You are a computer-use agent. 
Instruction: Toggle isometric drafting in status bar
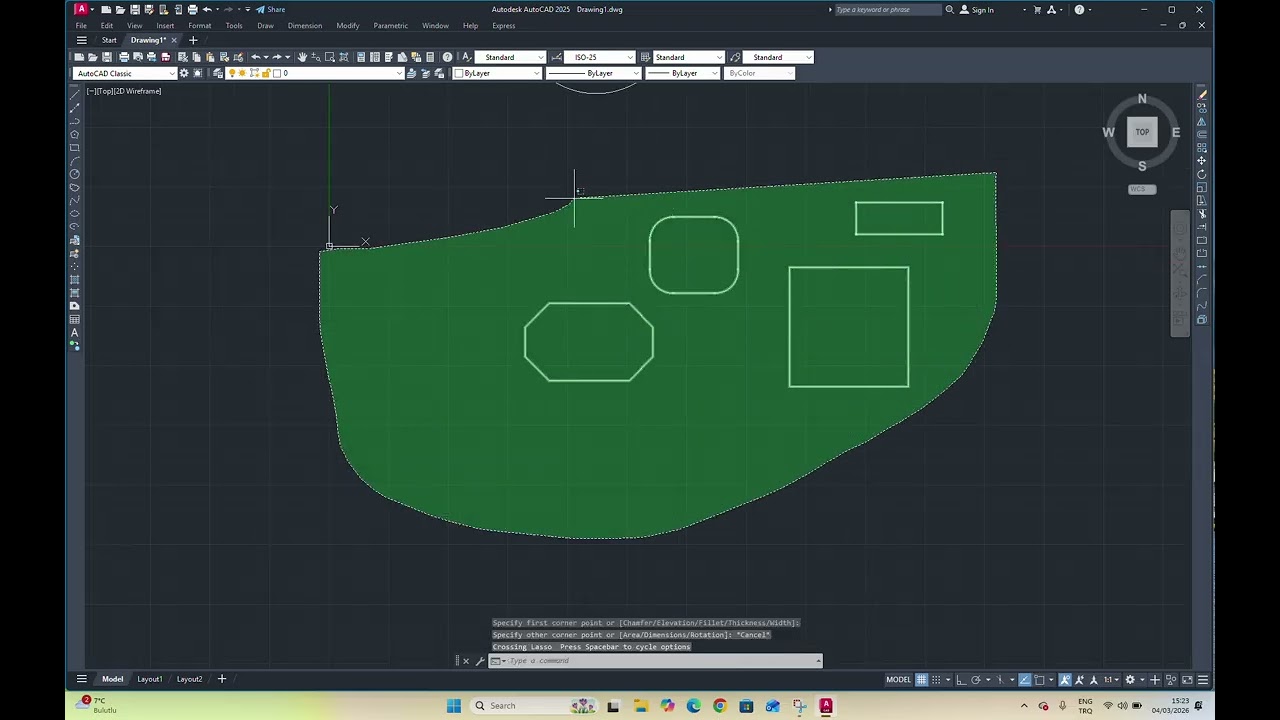point(1000,680)
